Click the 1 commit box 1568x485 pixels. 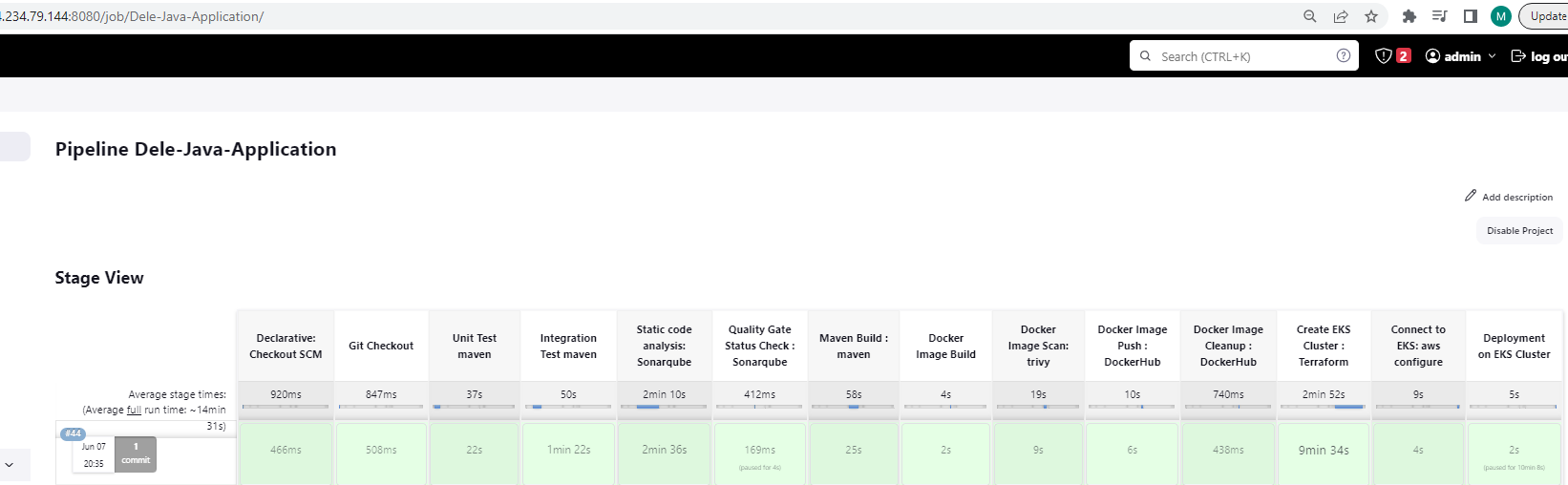click(x=136, y=453)
